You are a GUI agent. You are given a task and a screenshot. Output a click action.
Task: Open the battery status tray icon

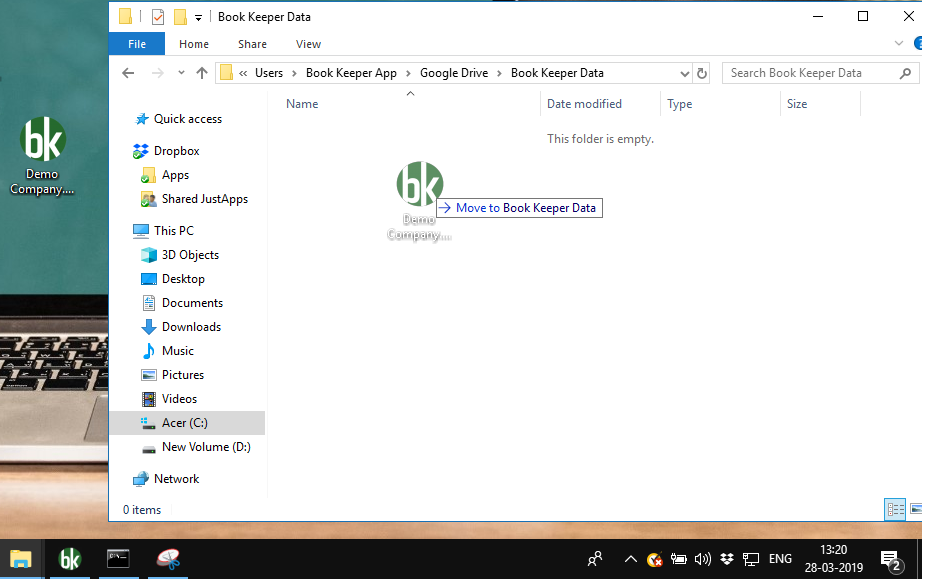[679, 560]
